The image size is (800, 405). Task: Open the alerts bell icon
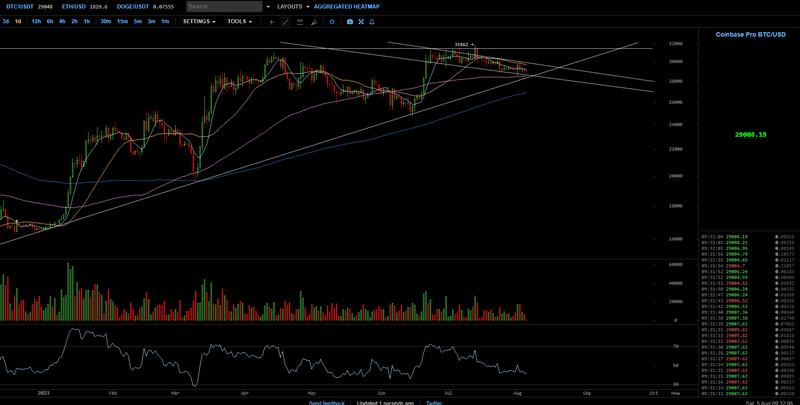(372, 22)
